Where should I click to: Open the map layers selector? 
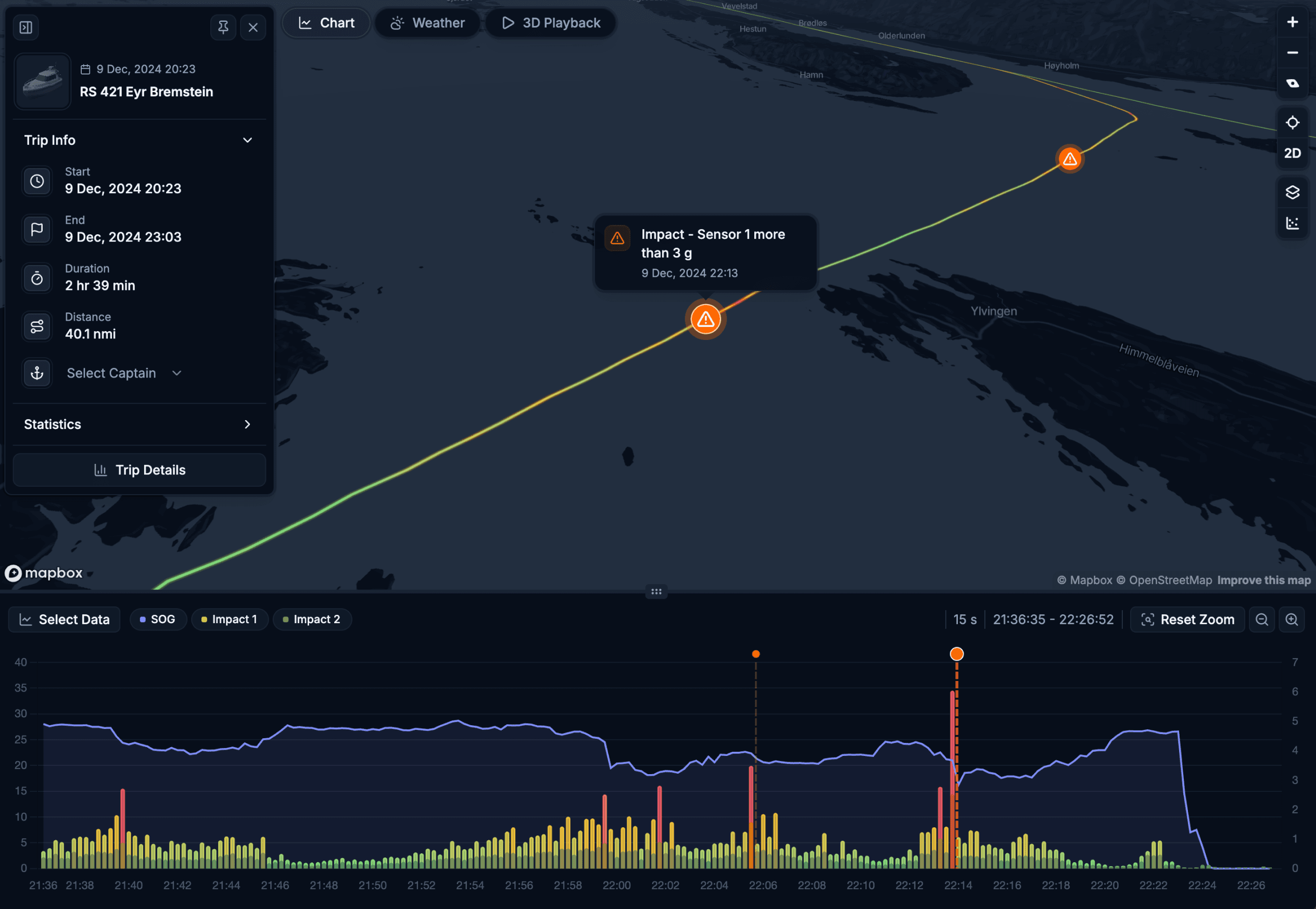click(x=1292, y=192)
